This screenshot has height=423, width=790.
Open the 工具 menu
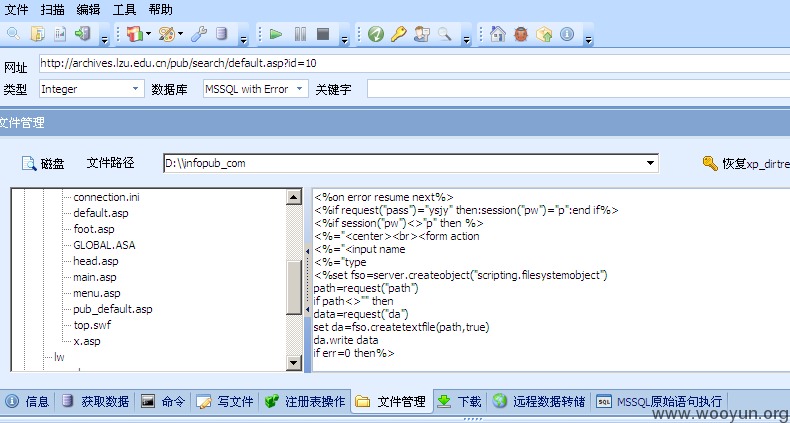[x=124, y=10]
